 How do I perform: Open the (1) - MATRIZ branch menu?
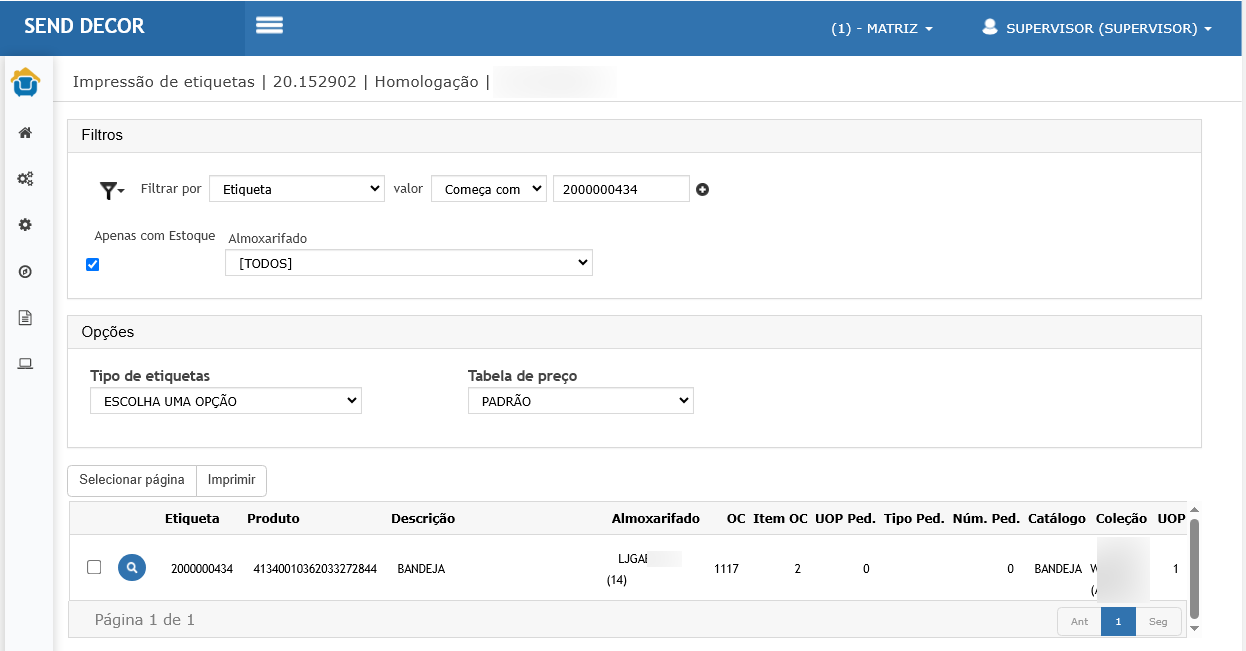882,28
